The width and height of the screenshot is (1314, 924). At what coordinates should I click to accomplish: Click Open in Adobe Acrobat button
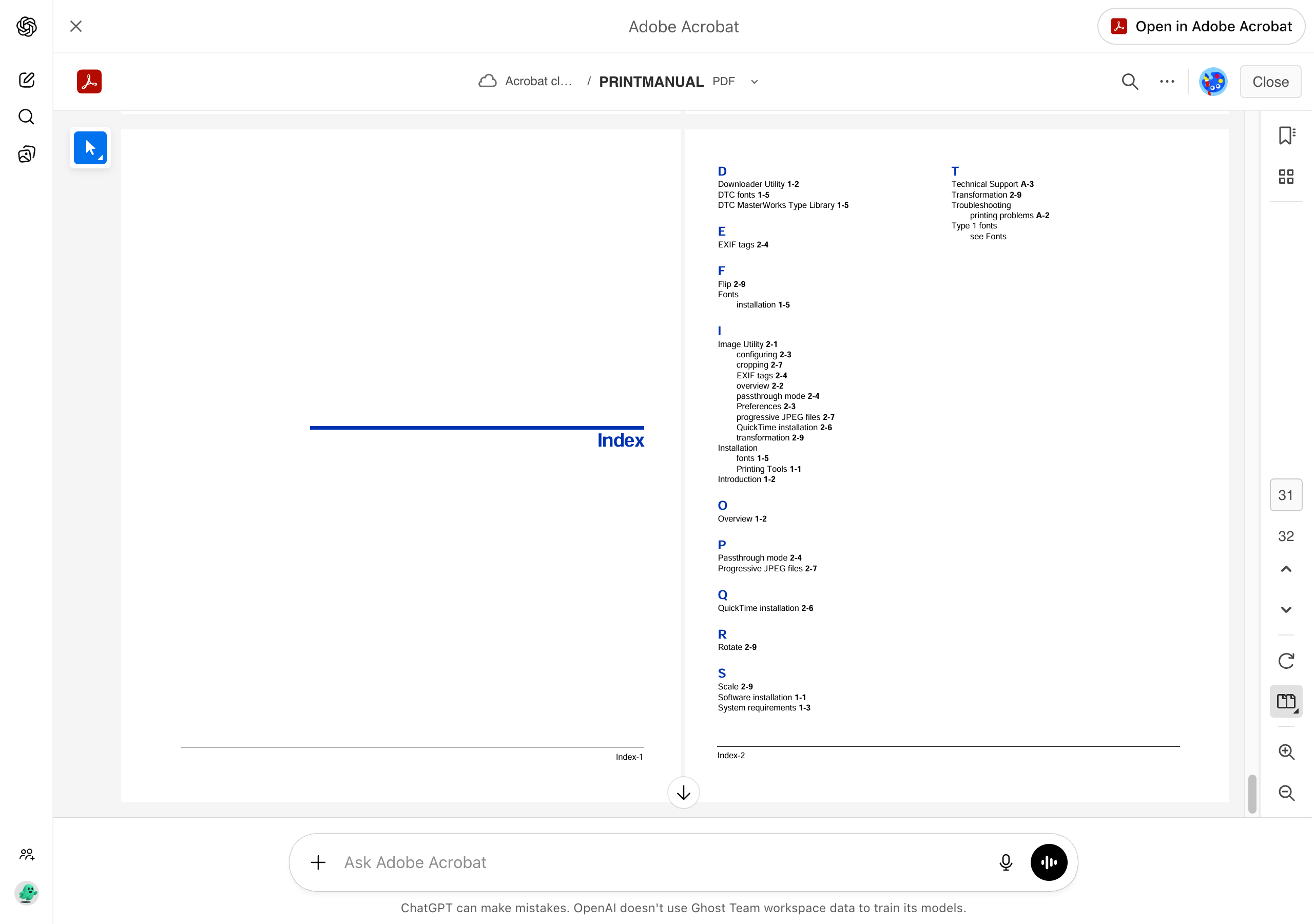click(x=1201, y=26)
